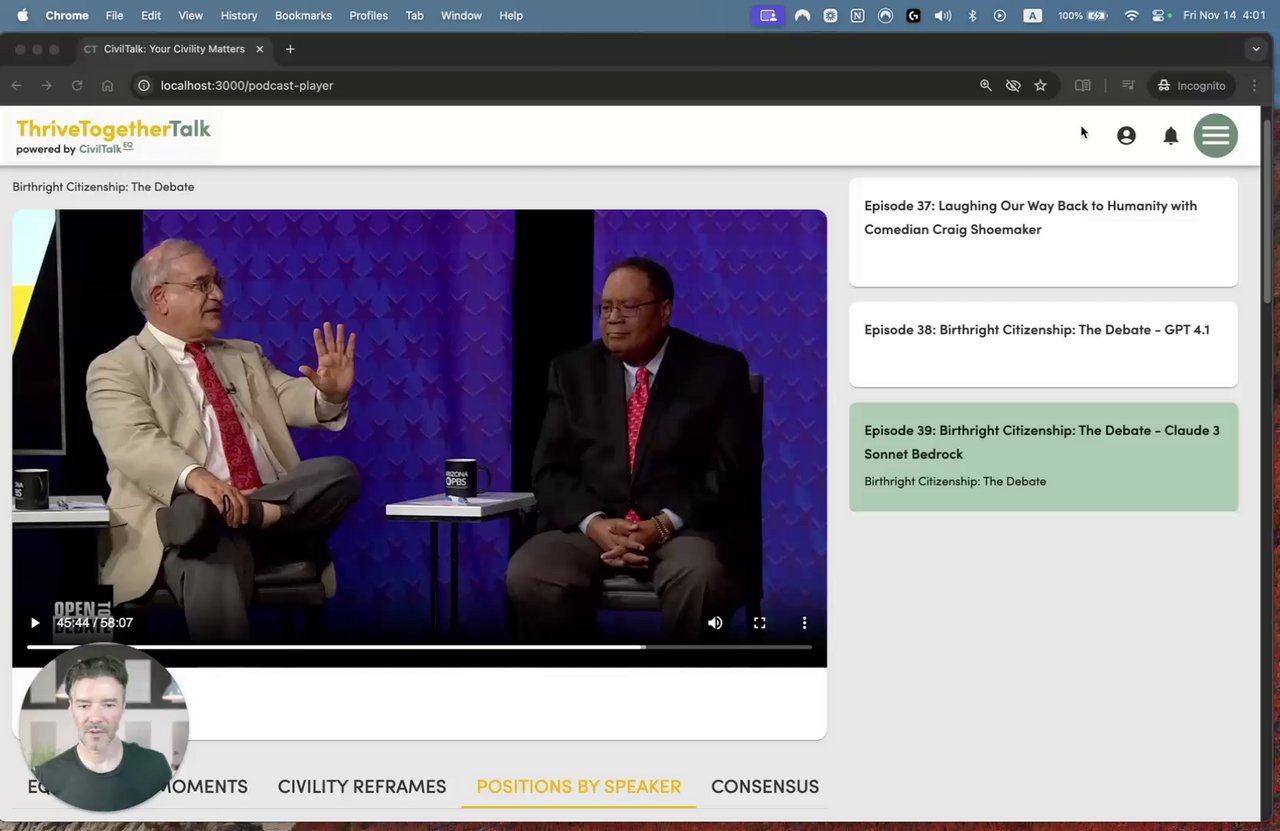This screenshot has height=831, width=1280.
Task: Open Control Center in the menu bar
Action: pyautogui.click(x=1160, y=16)
